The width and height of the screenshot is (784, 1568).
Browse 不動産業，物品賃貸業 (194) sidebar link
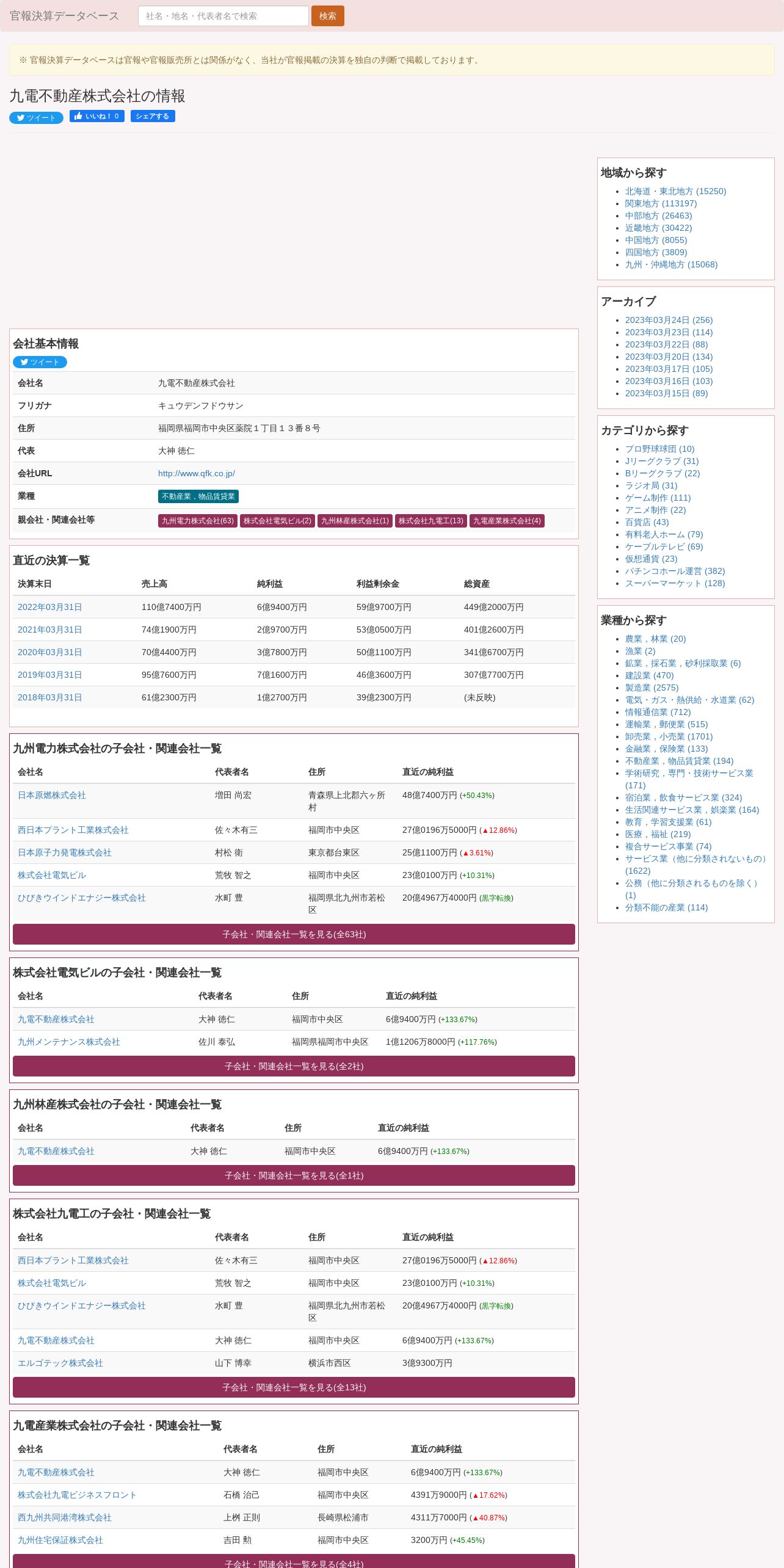pos(679,761)
